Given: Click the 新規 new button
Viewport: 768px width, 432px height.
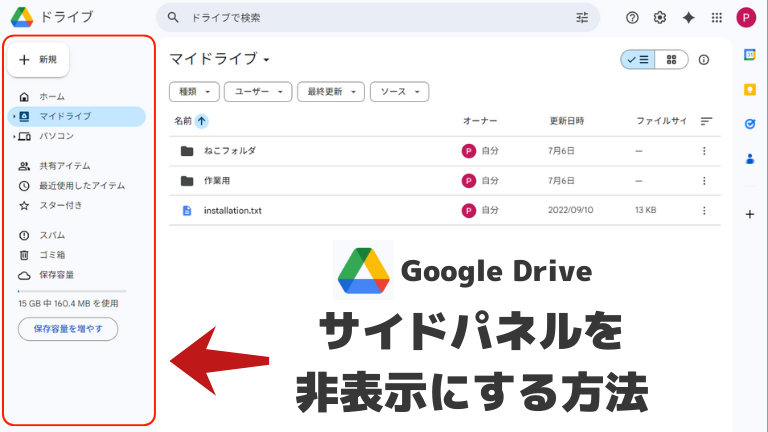Looking at the screenshot, I should 39,60.
